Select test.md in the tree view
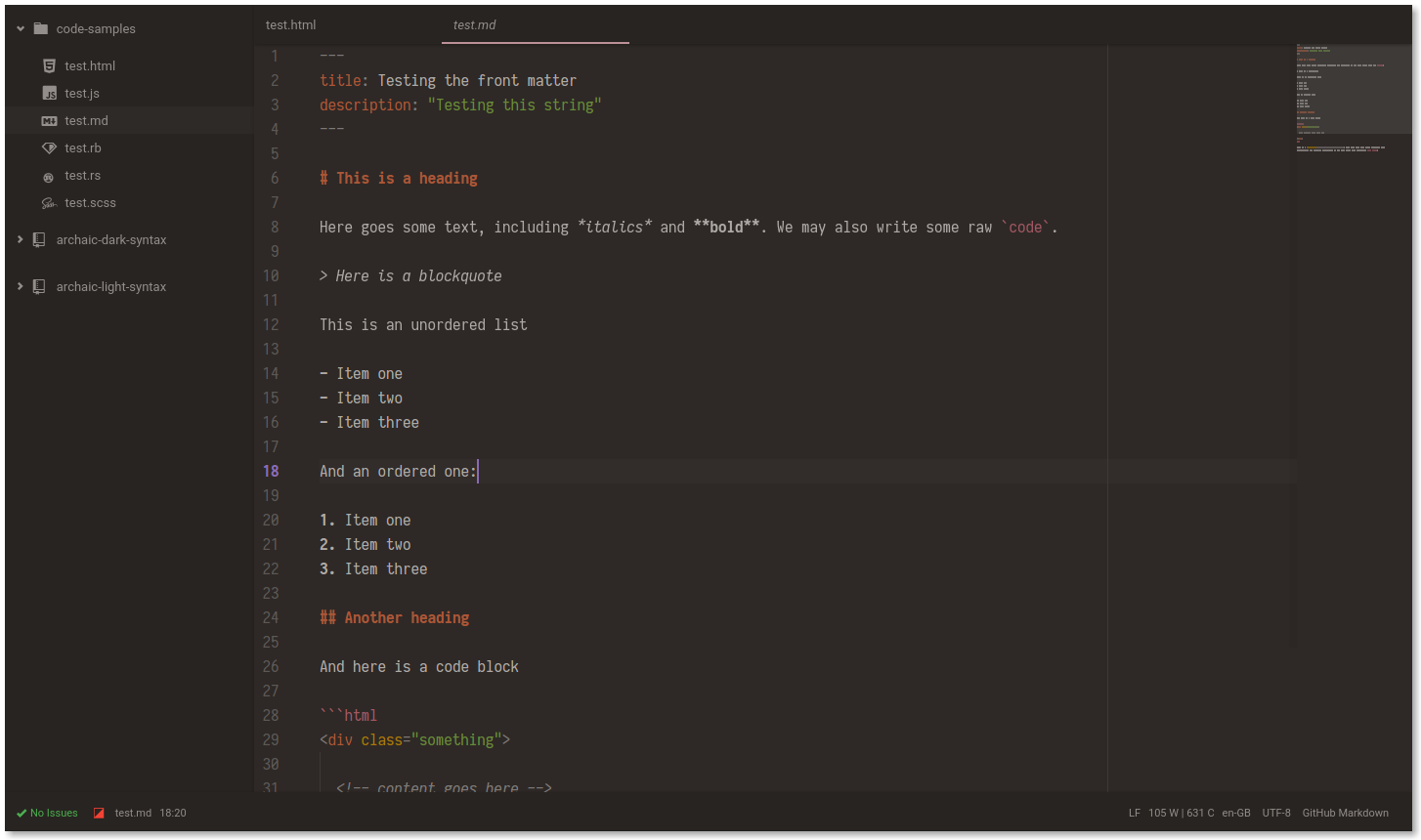The height and width of the screenshot is (840, 1421). tap(86, 120)
